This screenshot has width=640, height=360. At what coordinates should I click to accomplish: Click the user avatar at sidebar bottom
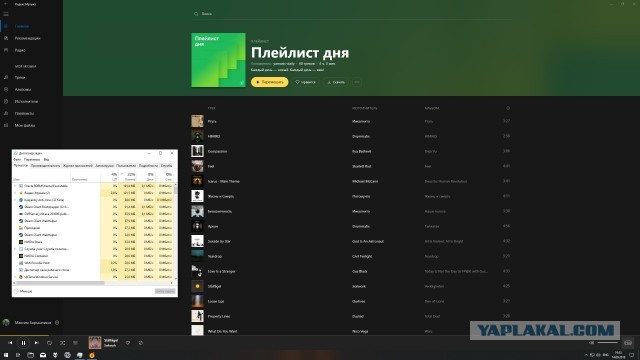[6, 322]
